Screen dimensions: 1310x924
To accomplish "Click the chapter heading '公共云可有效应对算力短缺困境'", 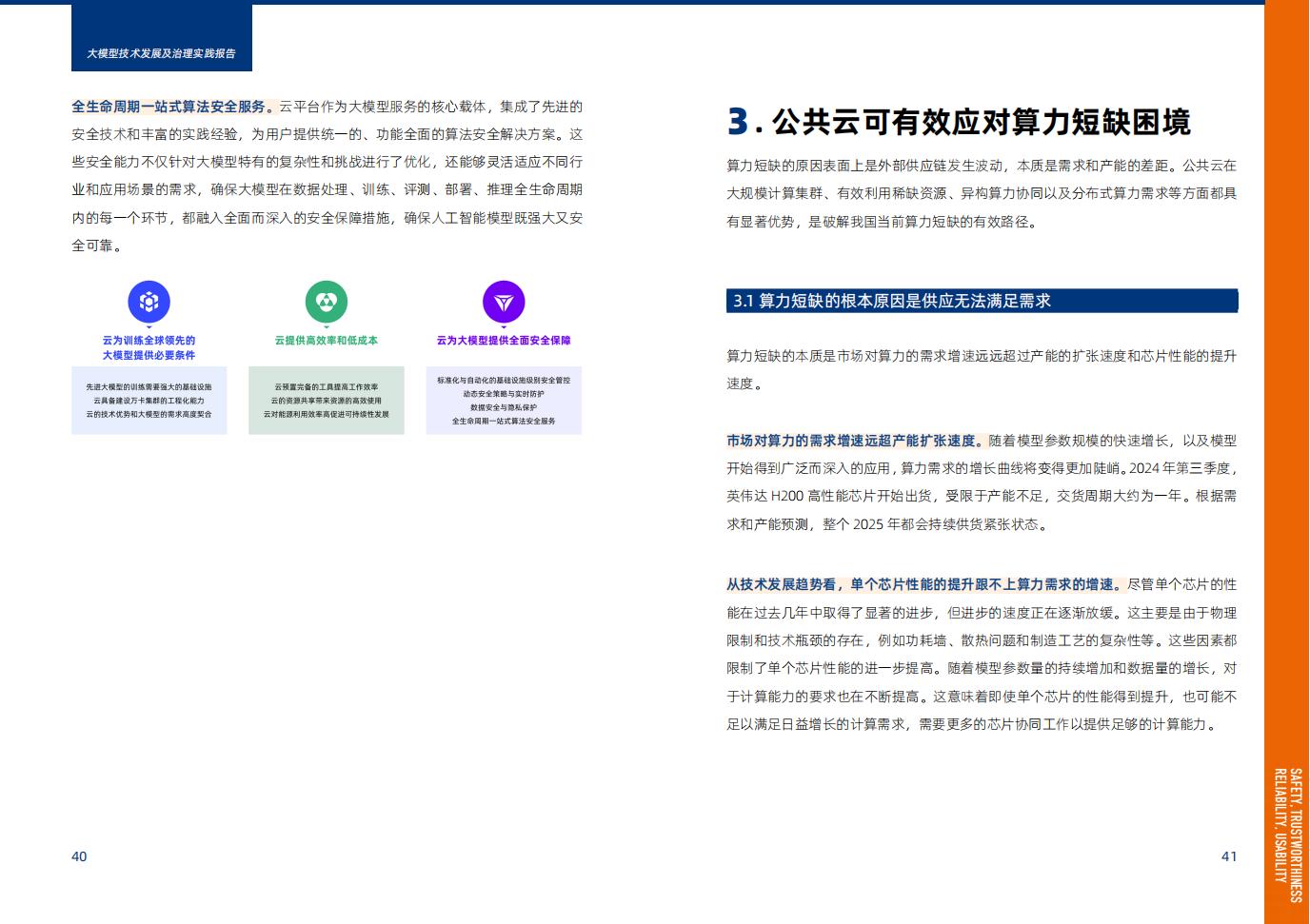I will (982, 123).
